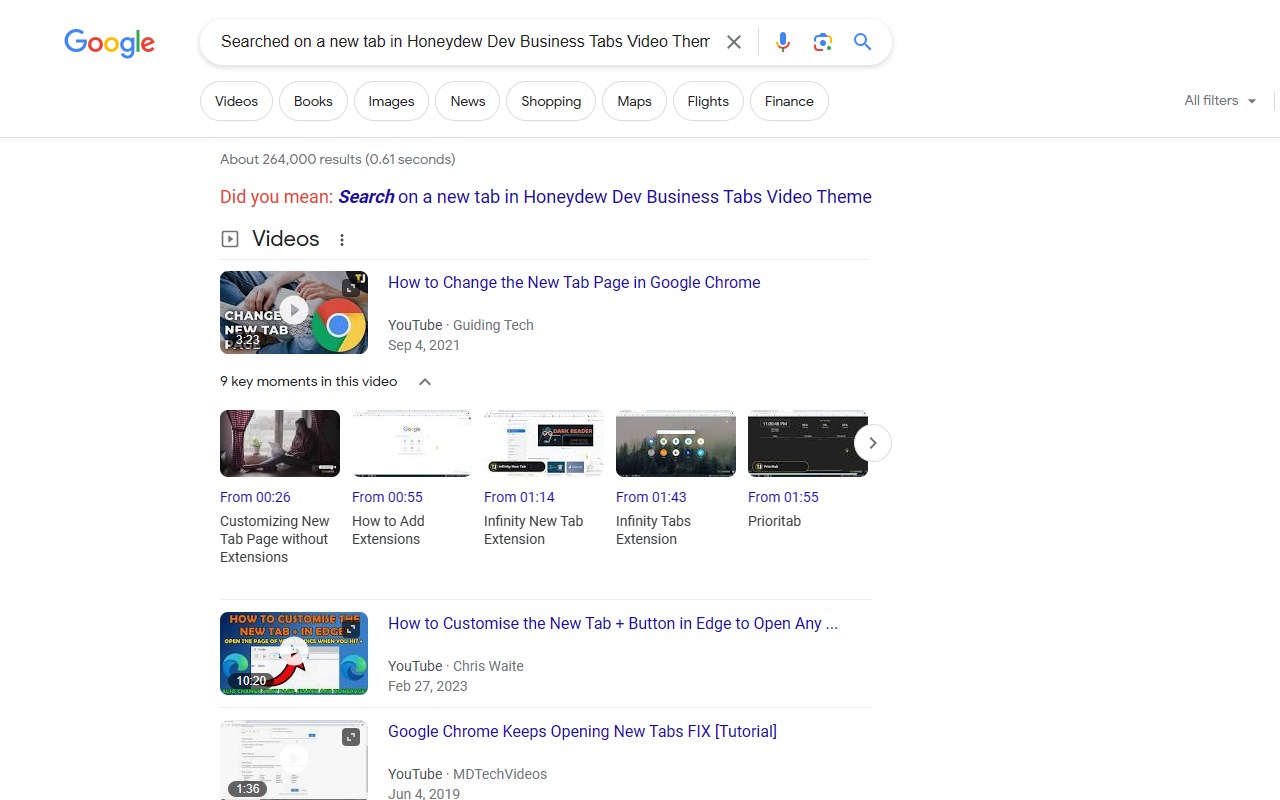This screenshot has width=1280, height=800.
Task: Play the Guiding Tech video thumbnail
Action: pyautogui.click(x=293, y=312)
